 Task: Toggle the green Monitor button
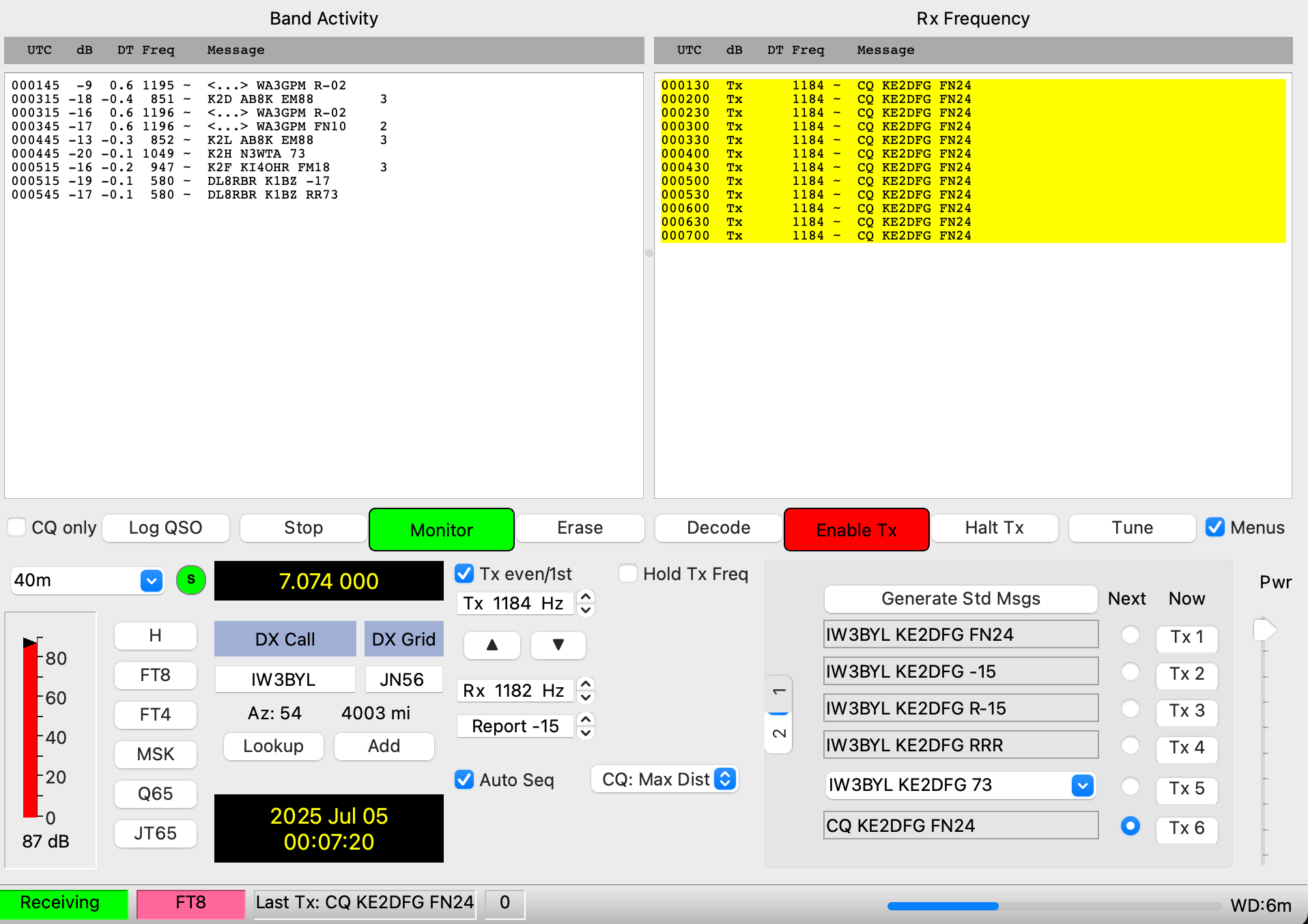click(x=442, y=530)
